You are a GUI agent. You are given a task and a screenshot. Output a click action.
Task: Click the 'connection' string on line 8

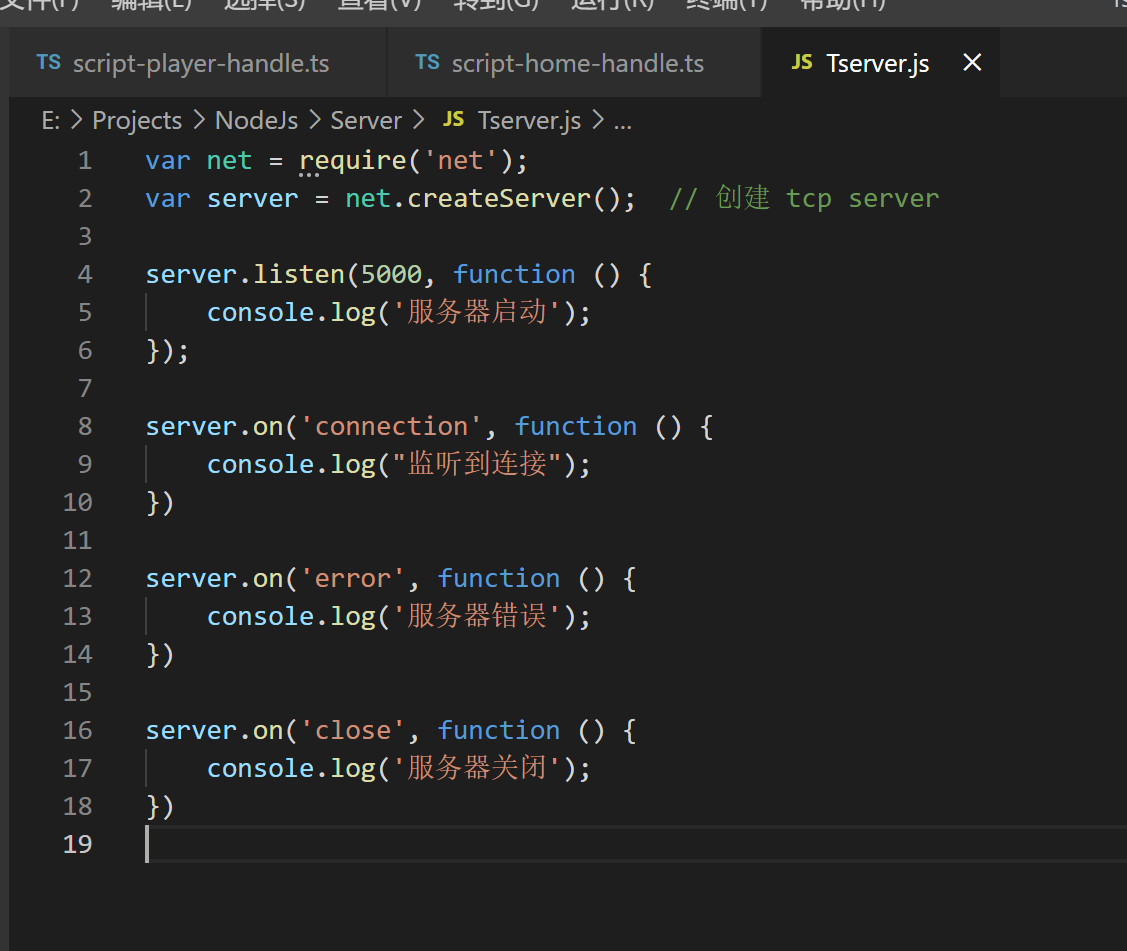click(x=391, y=426)
